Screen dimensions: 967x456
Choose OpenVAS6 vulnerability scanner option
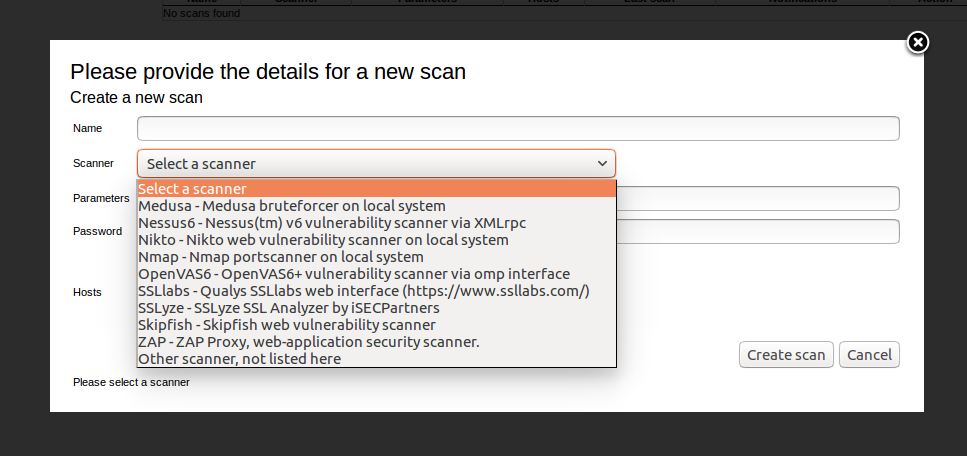point(376,273)
